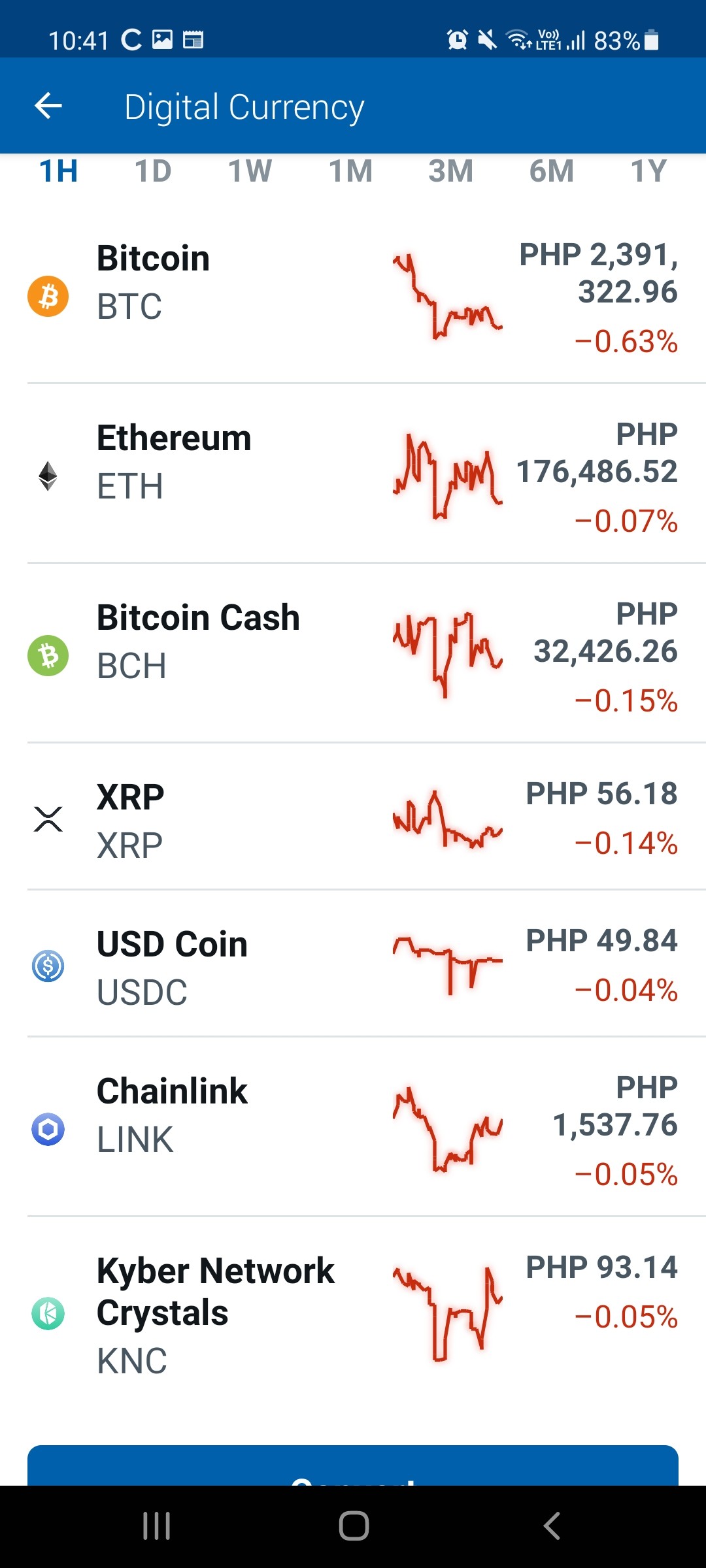The image size is (706, 1568).
Task: Open Ethereum price PHP 176,486.52
Action: pos(597,453)
